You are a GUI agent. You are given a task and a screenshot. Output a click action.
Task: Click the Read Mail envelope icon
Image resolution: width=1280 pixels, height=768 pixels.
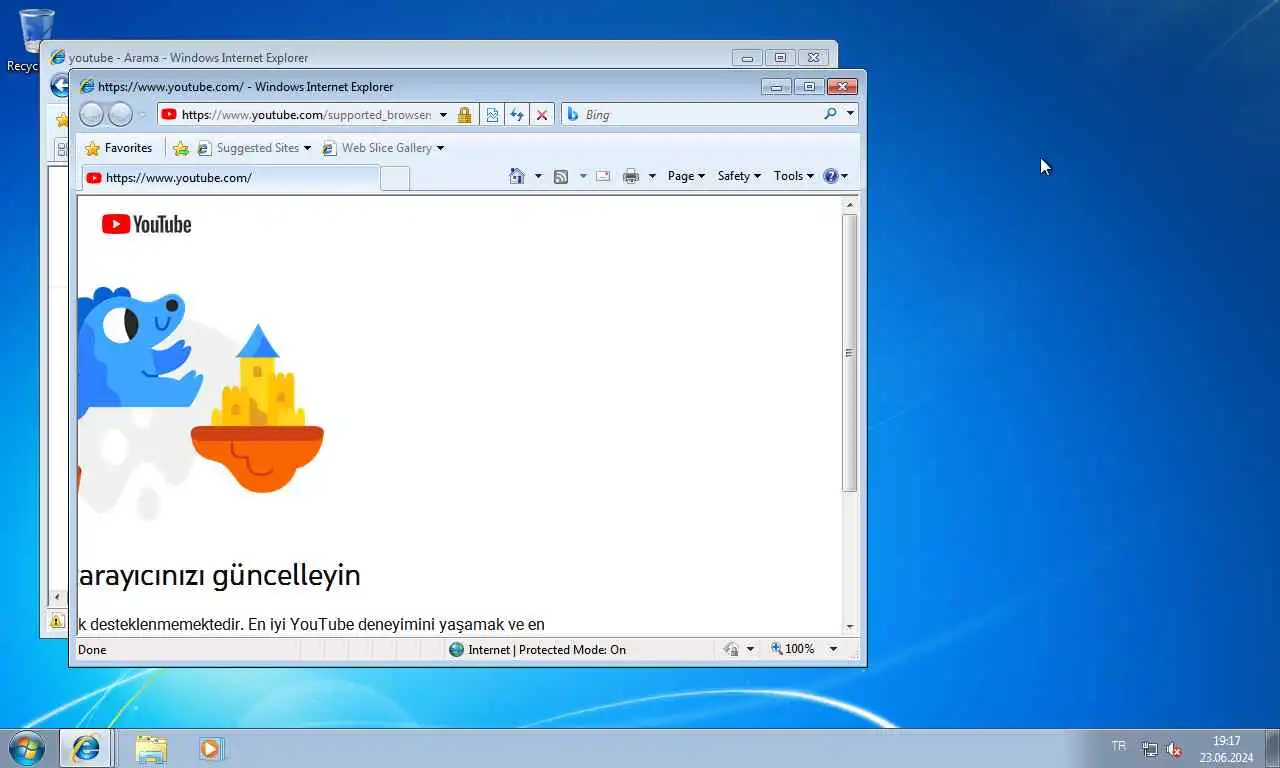tap(603, 176)
